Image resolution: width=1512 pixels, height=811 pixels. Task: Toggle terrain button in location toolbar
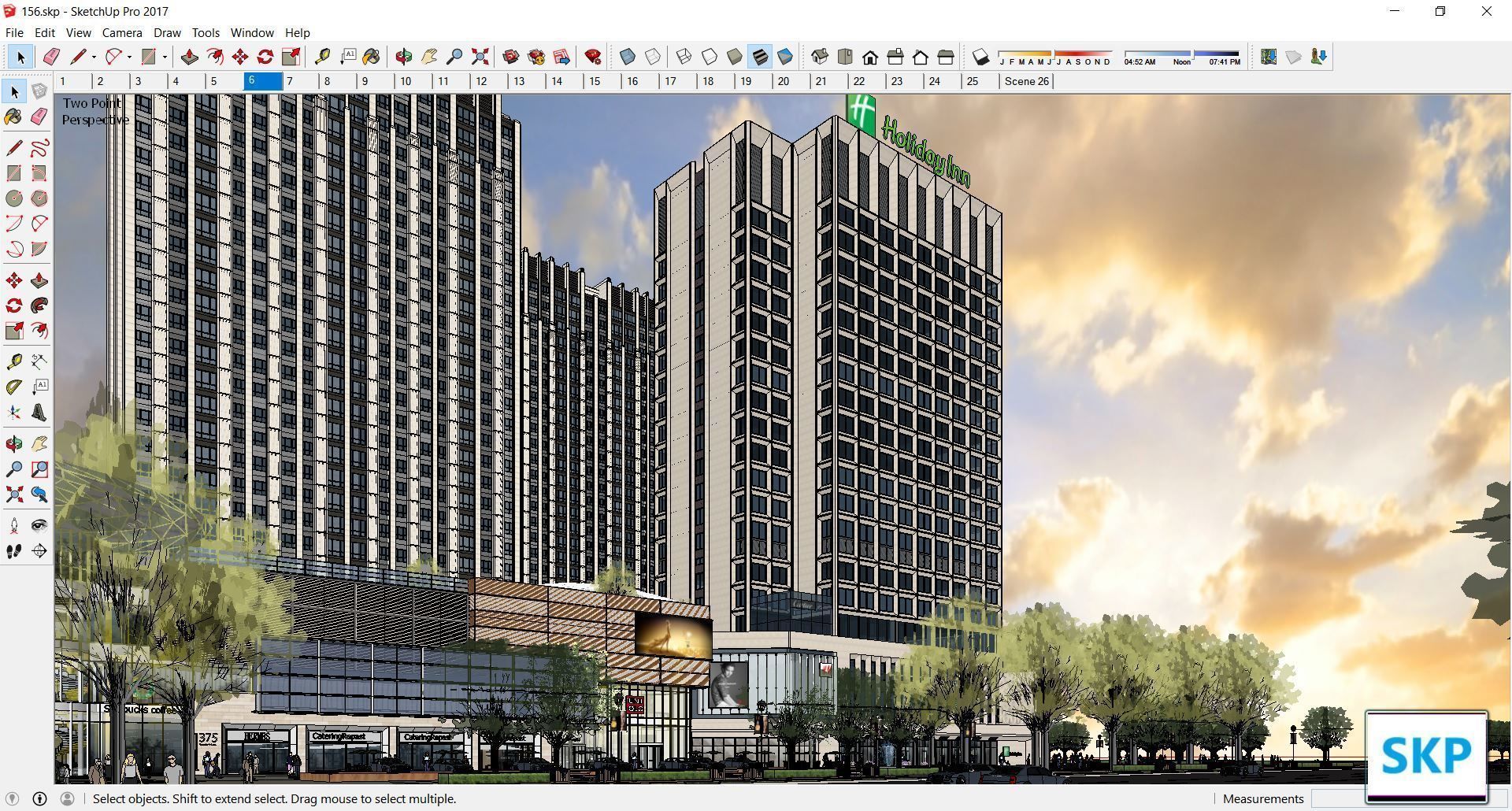click(1294, 57)
